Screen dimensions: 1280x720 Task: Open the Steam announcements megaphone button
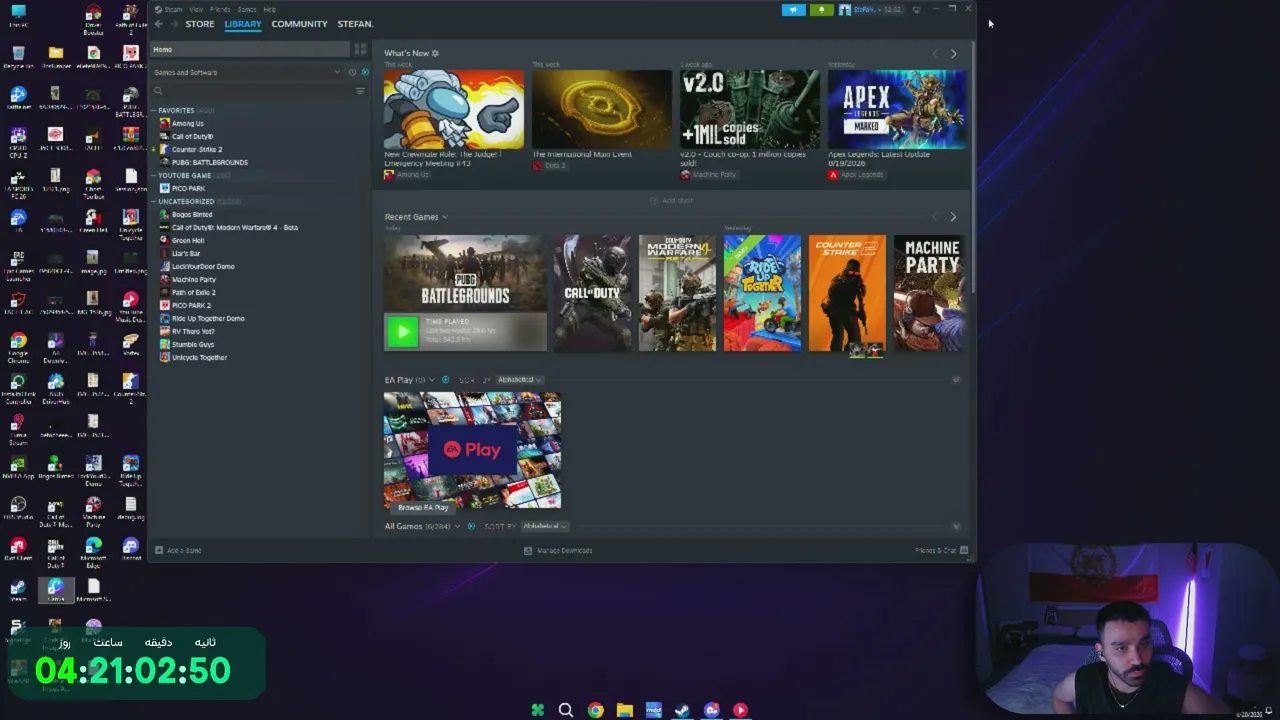pyautogui.click(x=793, y=10)
